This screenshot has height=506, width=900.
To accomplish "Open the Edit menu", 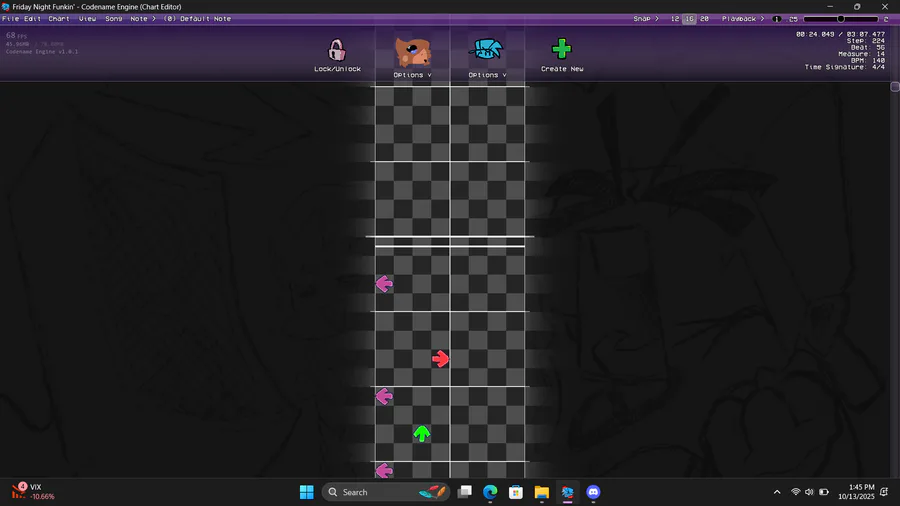I will pos(32,18).
